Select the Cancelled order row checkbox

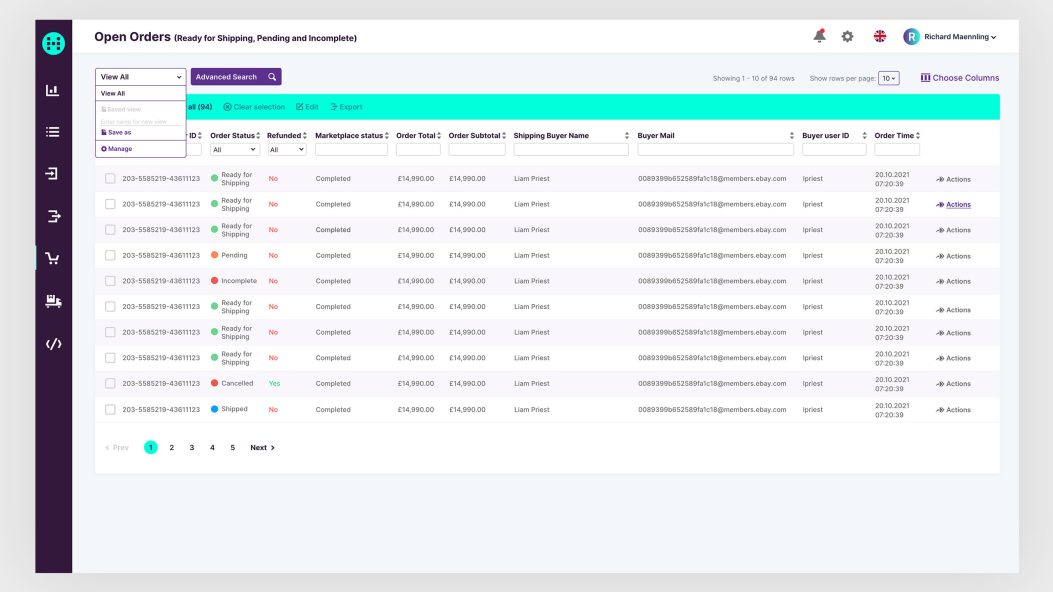(110, 384)
